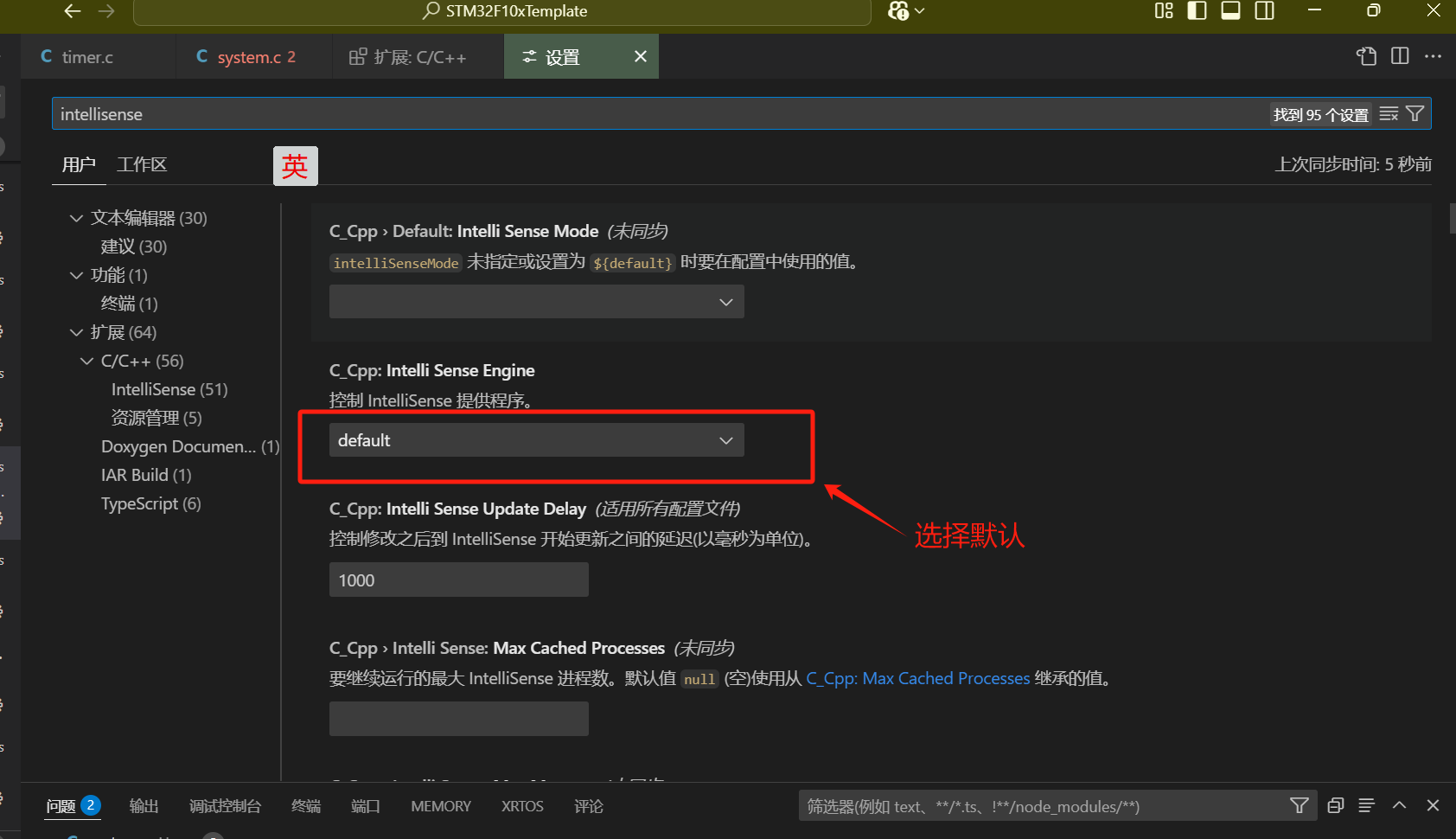
Task: Open the 调试控制台 panel tab
Action: [x=225, y=806]
